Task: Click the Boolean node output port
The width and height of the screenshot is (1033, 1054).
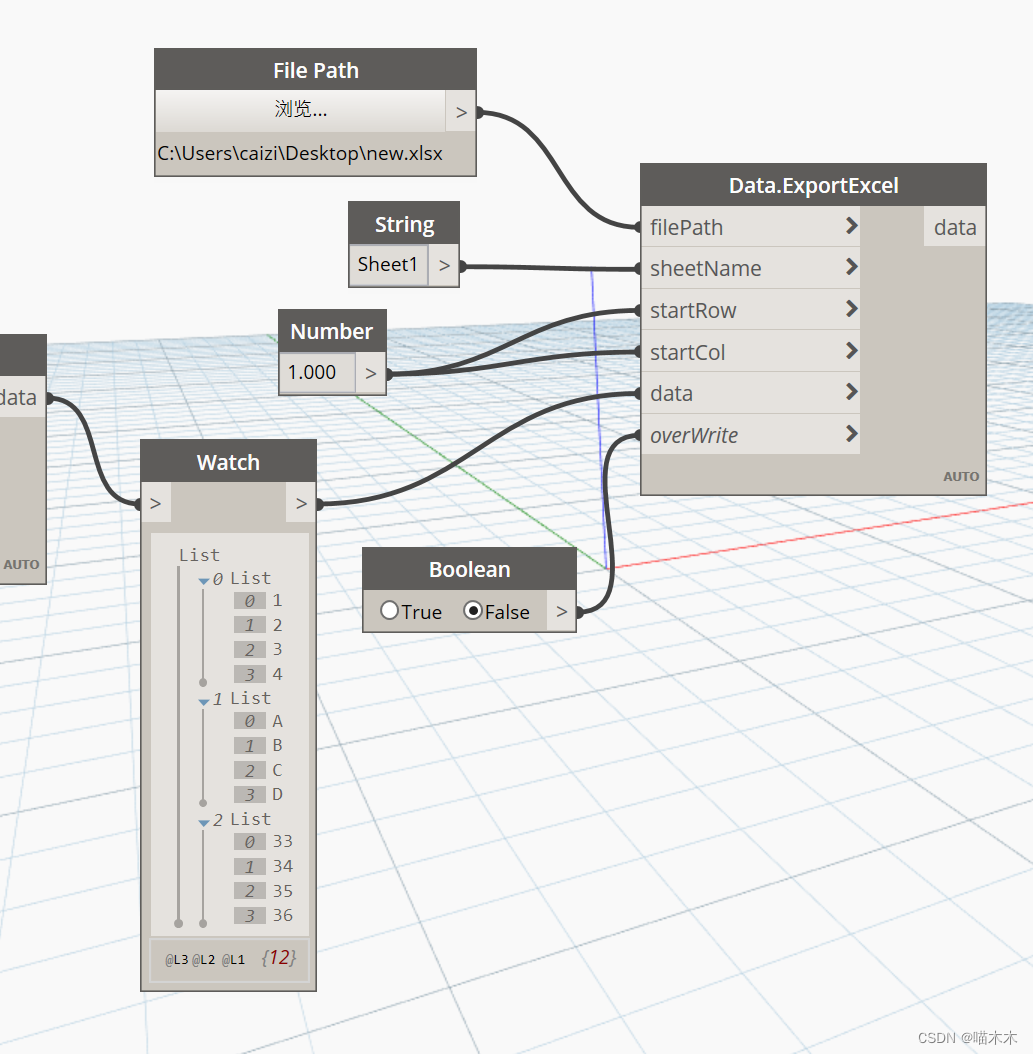Action: coord(562,611)
